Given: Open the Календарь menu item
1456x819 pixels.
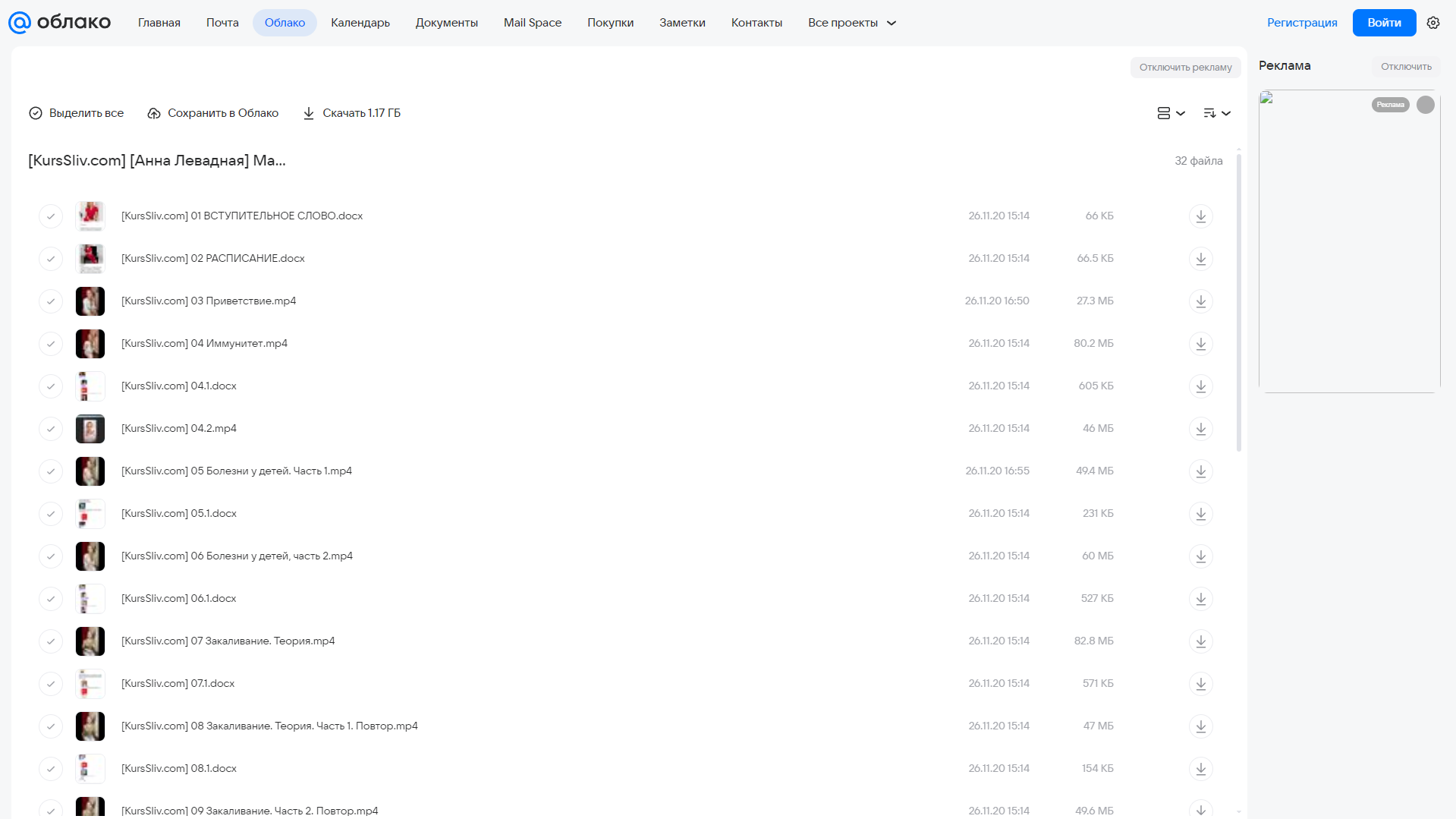Looking at the screenshot, I should pyautogui.click(x=360, y=23).
